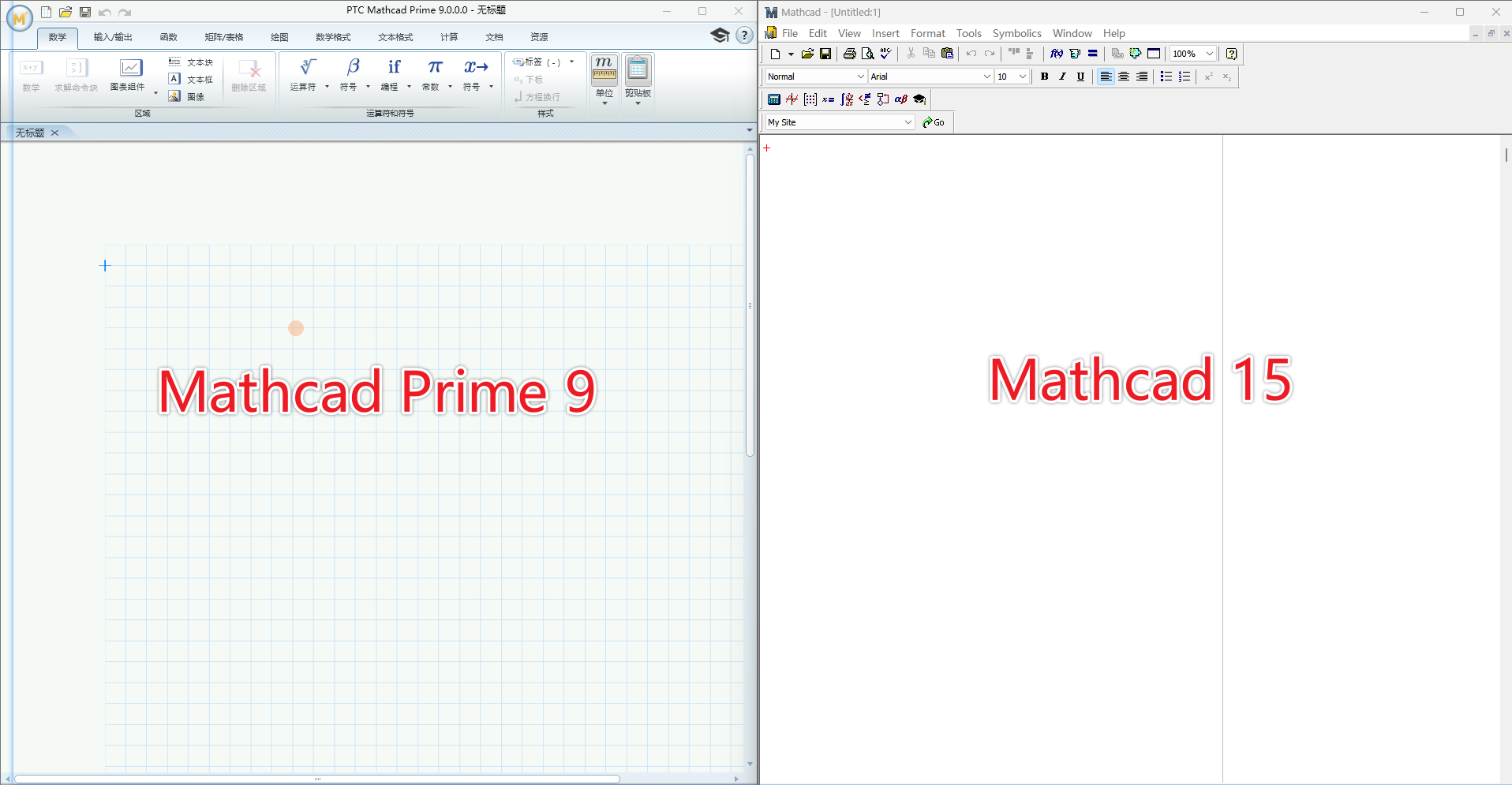Open the Calculus toolbar in Mathcad 15
This screenshot has height=785, width=1512.
point(847,99)
